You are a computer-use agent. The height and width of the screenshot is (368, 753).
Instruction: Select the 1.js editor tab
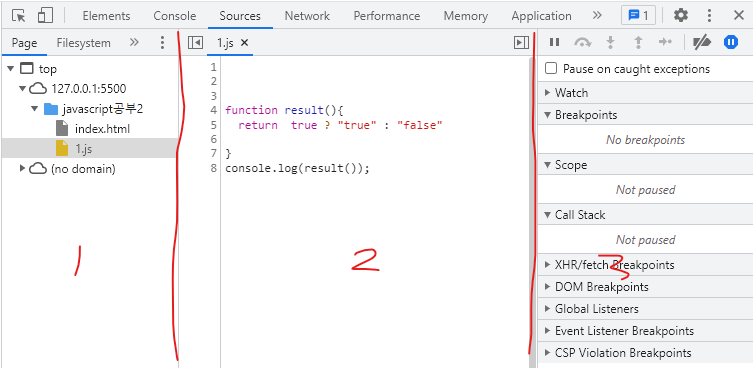tap(225, 43)
